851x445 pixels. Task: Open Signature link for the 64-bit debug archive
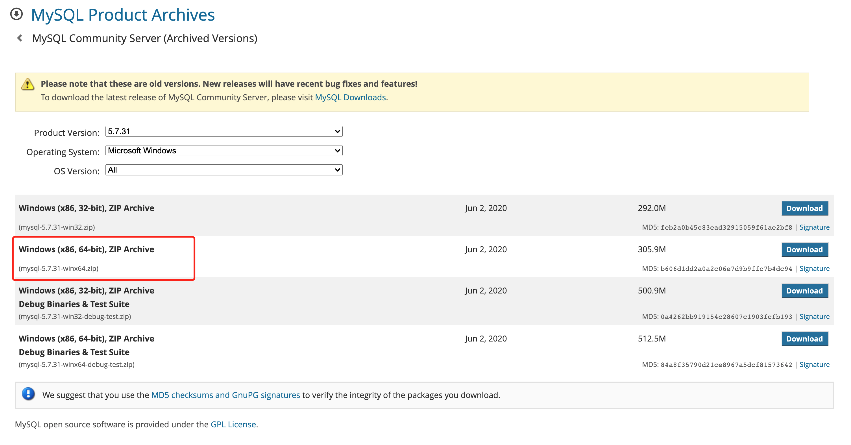[814, 363]
